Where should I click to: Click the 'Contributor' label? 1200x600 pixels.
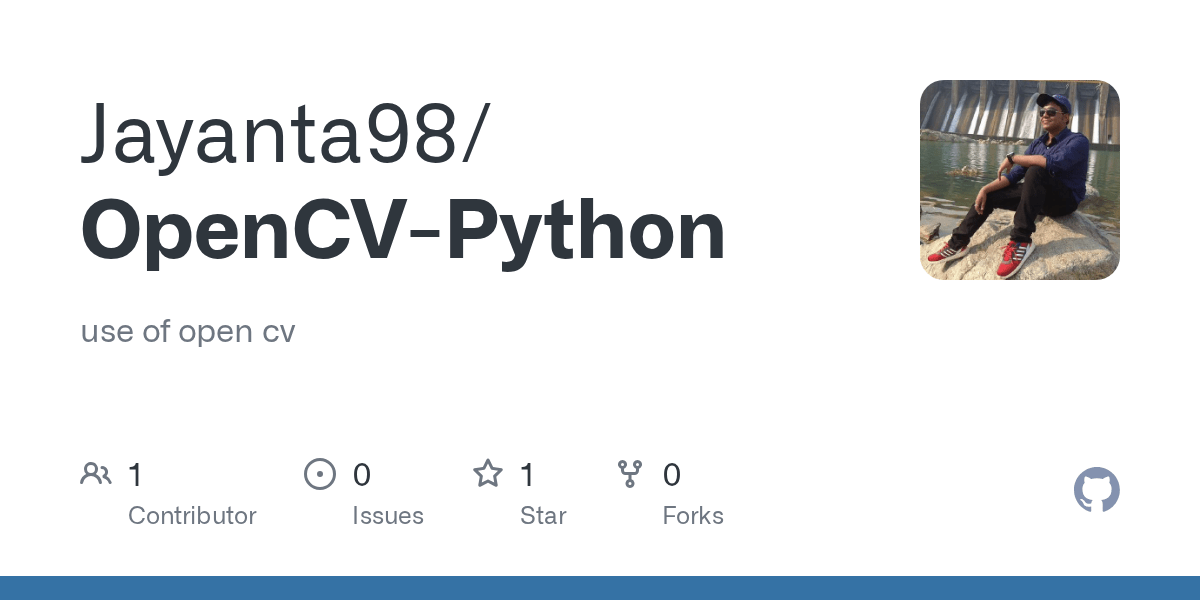(192, 516)
